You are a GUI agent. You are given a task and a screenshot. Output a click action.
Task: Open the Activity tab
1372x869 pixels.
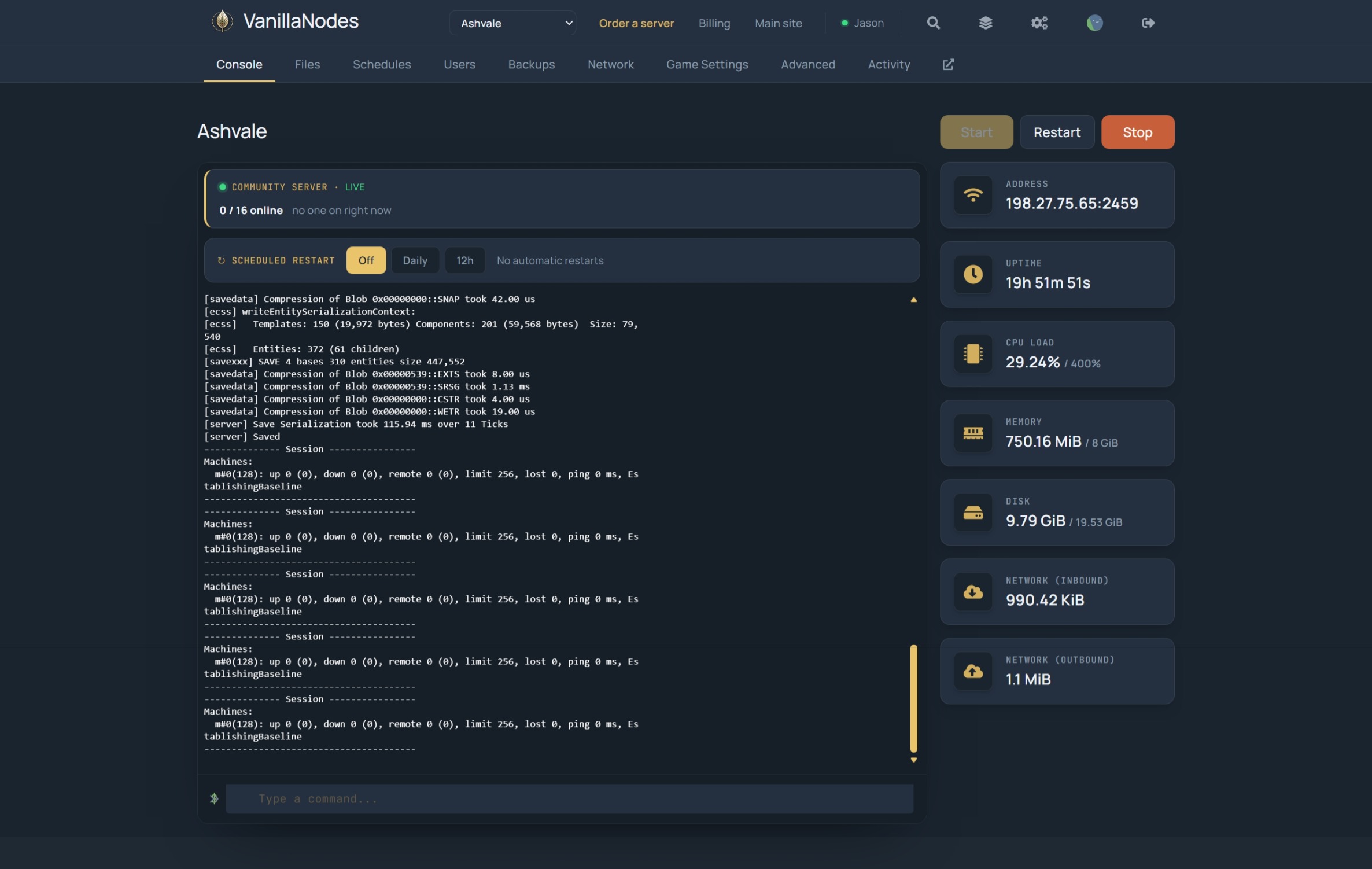889,64
